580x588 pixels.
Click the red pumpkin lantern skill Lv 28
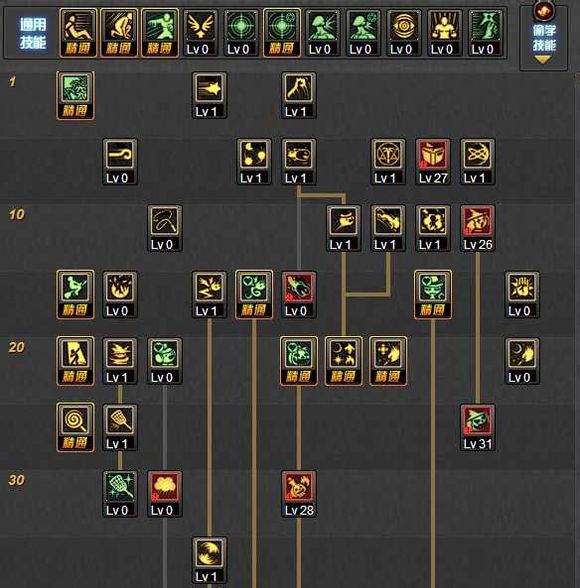pyautogui.click(x=298, y=494)
